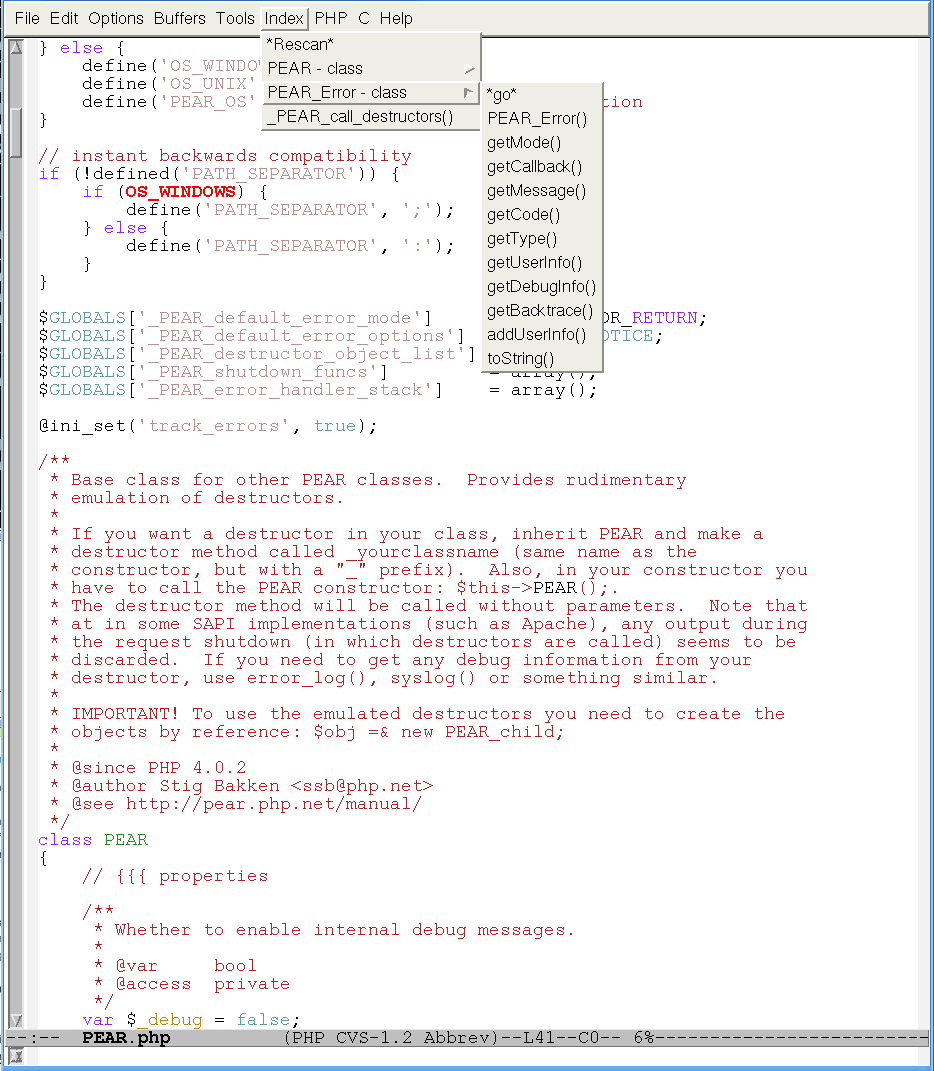The width and height of the screenshot is (934, 1071).
Task: Open the C menu
Action: tap(364, 18)
